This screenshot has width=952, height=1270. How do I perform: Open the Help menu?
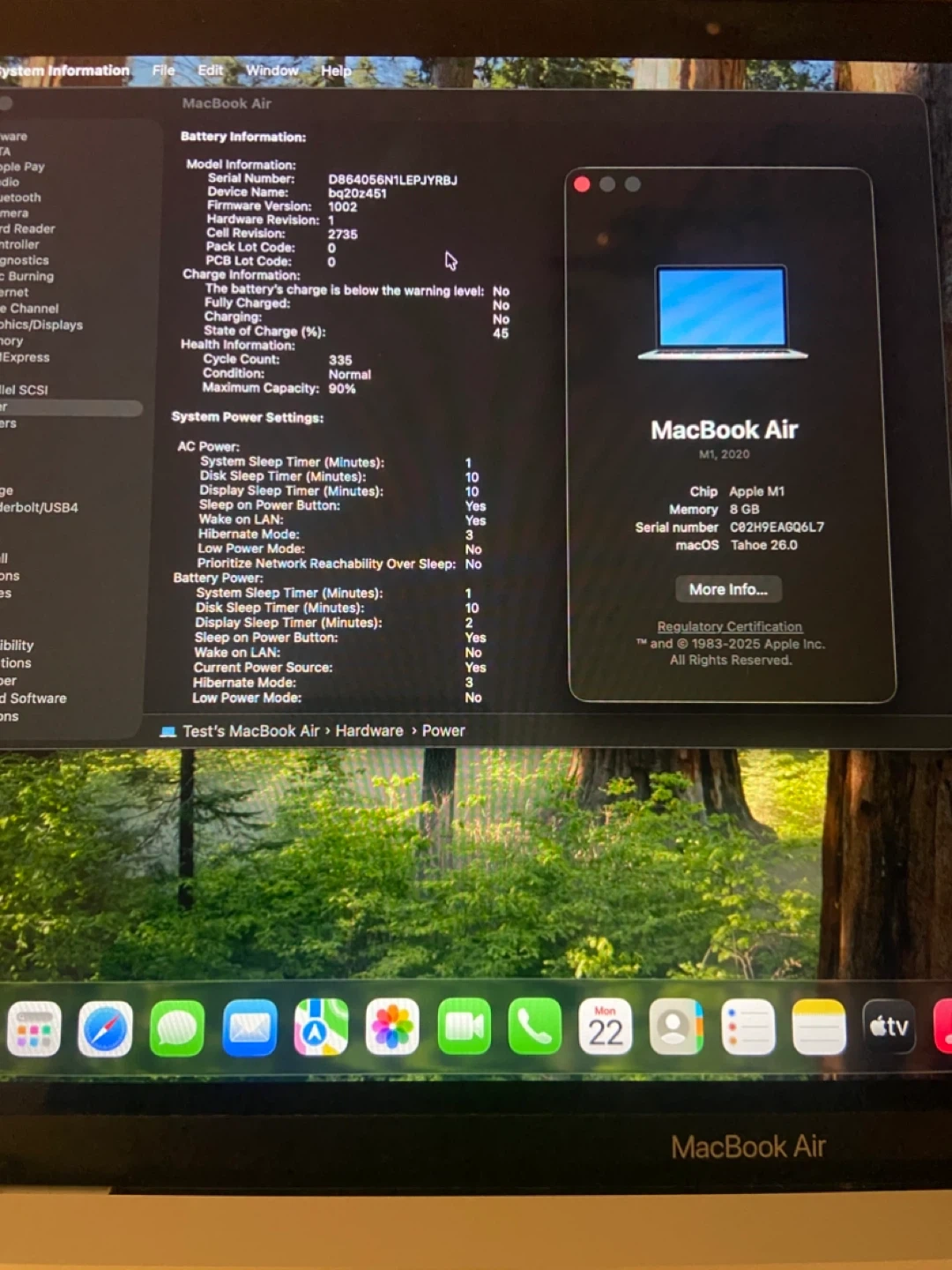pos(336,71)
